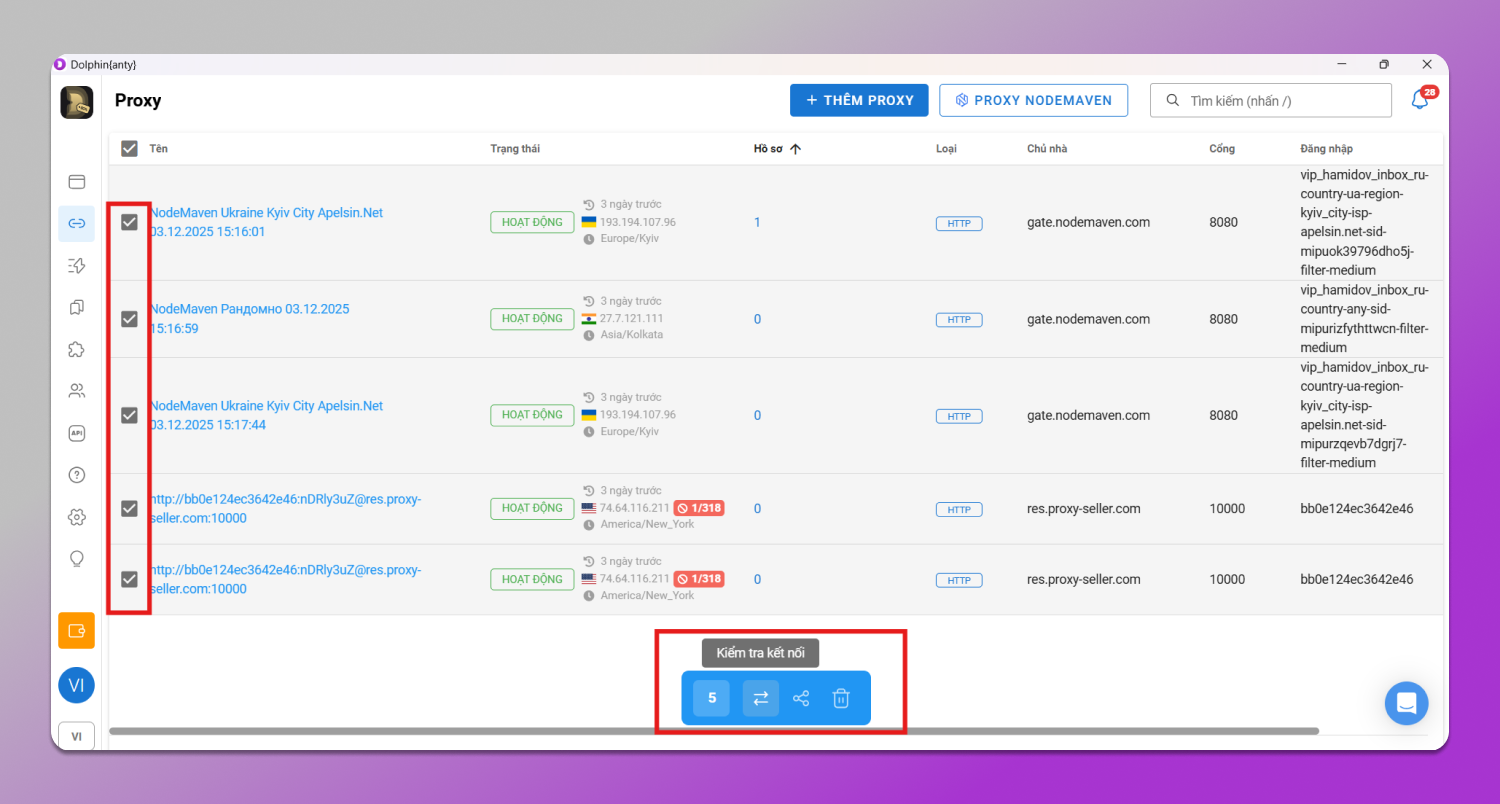Uncheck the first NodeMaven Ukraine Kyiv proxy checkbox

click(x=129, y=222)
